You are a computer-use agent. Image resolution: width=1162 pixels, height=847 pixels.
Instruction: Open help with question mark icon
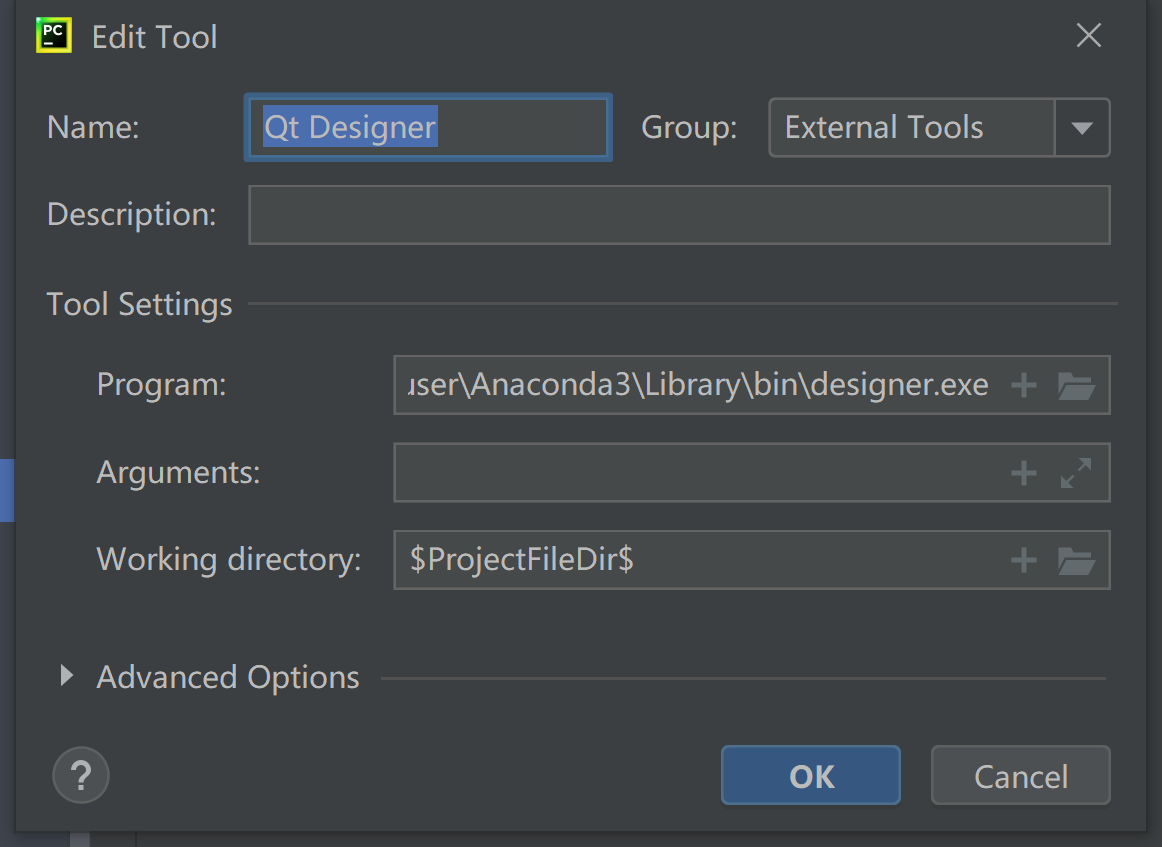[80, 775]
